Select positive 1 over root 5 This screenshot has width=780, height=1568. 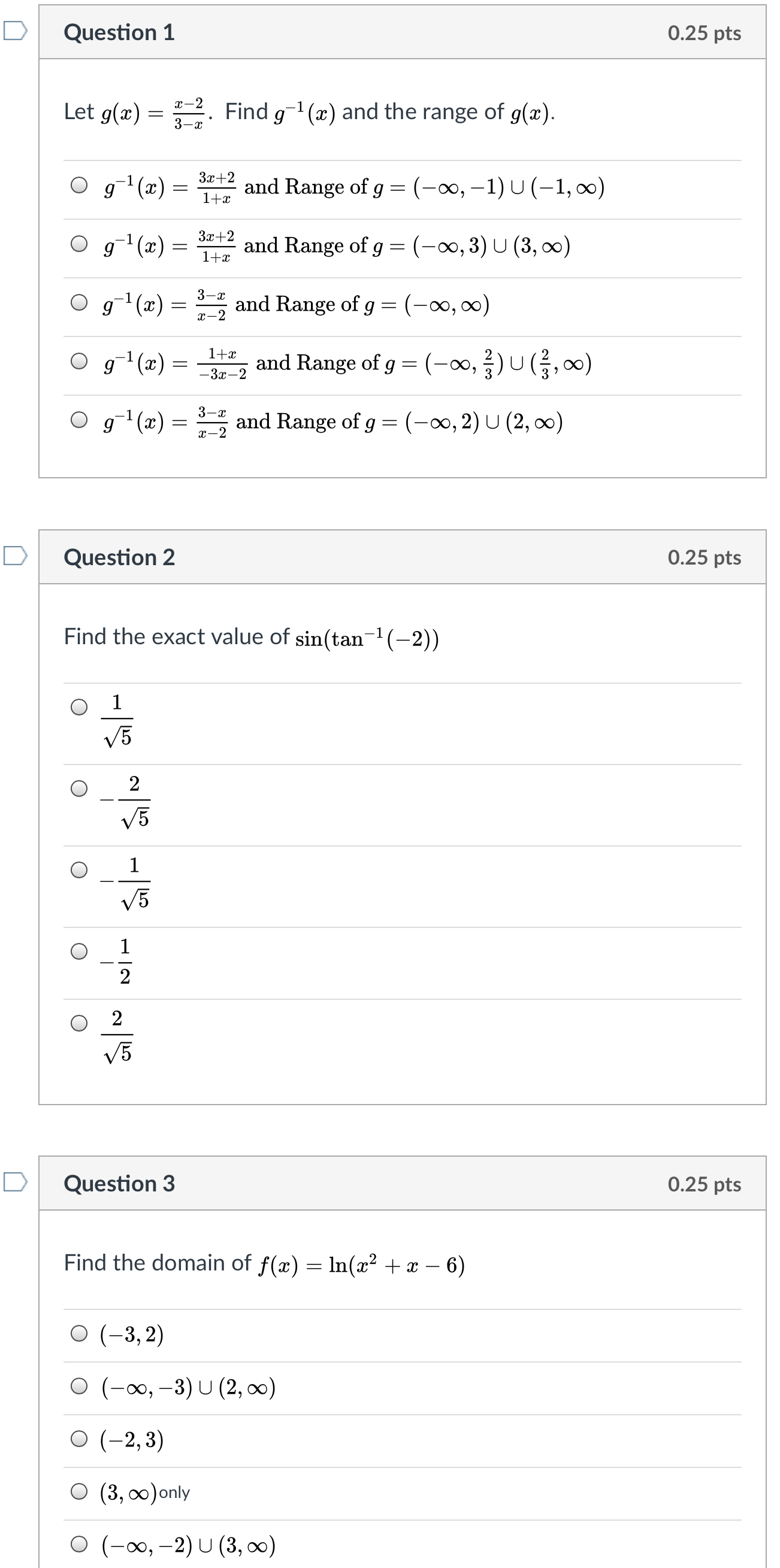(x=79, y=706)
